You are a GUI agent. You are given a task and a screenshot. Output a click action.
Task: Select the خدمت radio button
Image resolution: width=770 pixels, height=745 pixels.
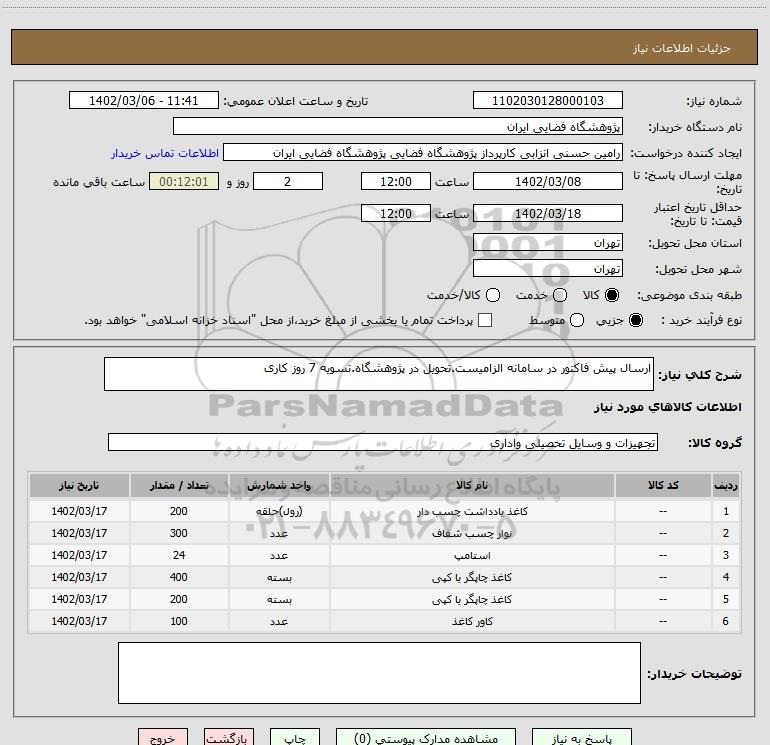click(560, 295)
